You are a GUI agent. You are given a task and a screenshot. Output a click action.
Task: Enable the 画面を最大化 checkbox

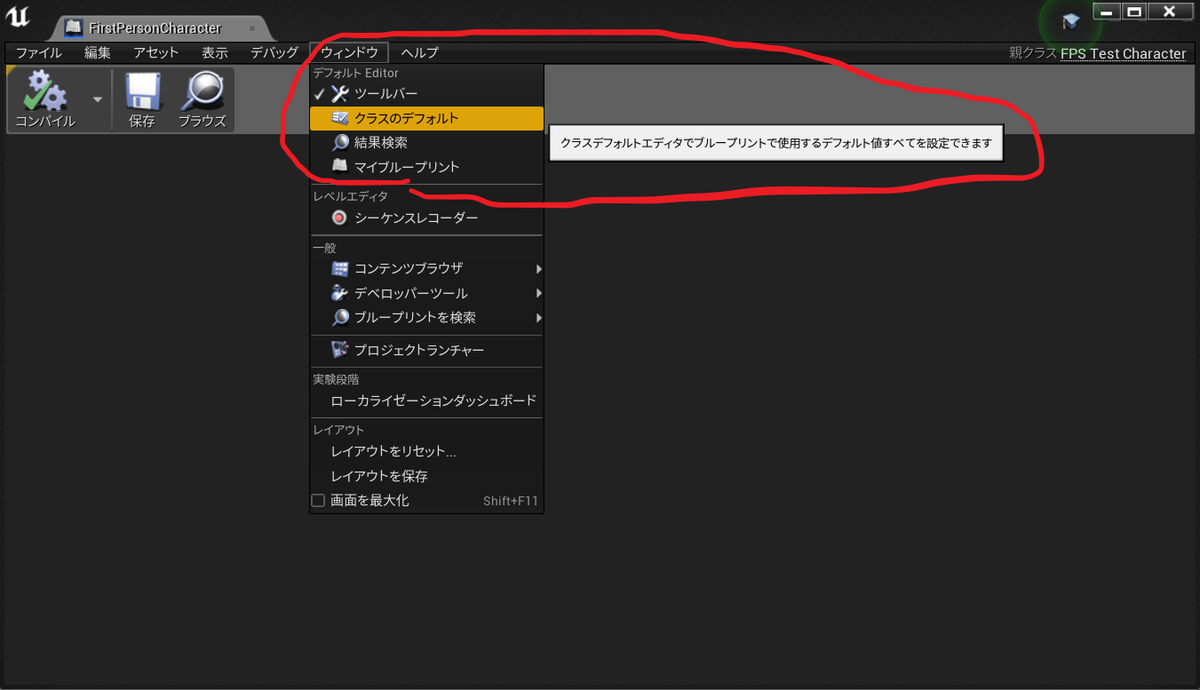tap(318, 500)
